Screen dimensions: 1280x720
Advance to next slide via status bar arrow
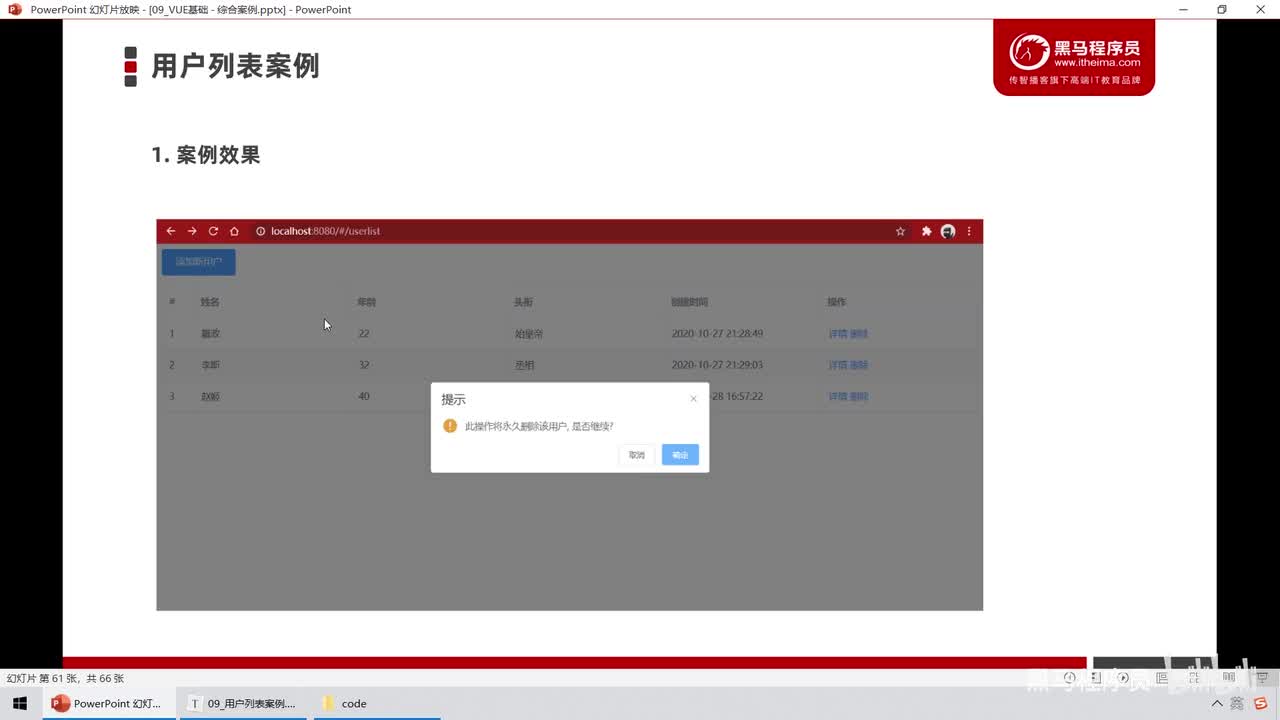point(1124,677)
